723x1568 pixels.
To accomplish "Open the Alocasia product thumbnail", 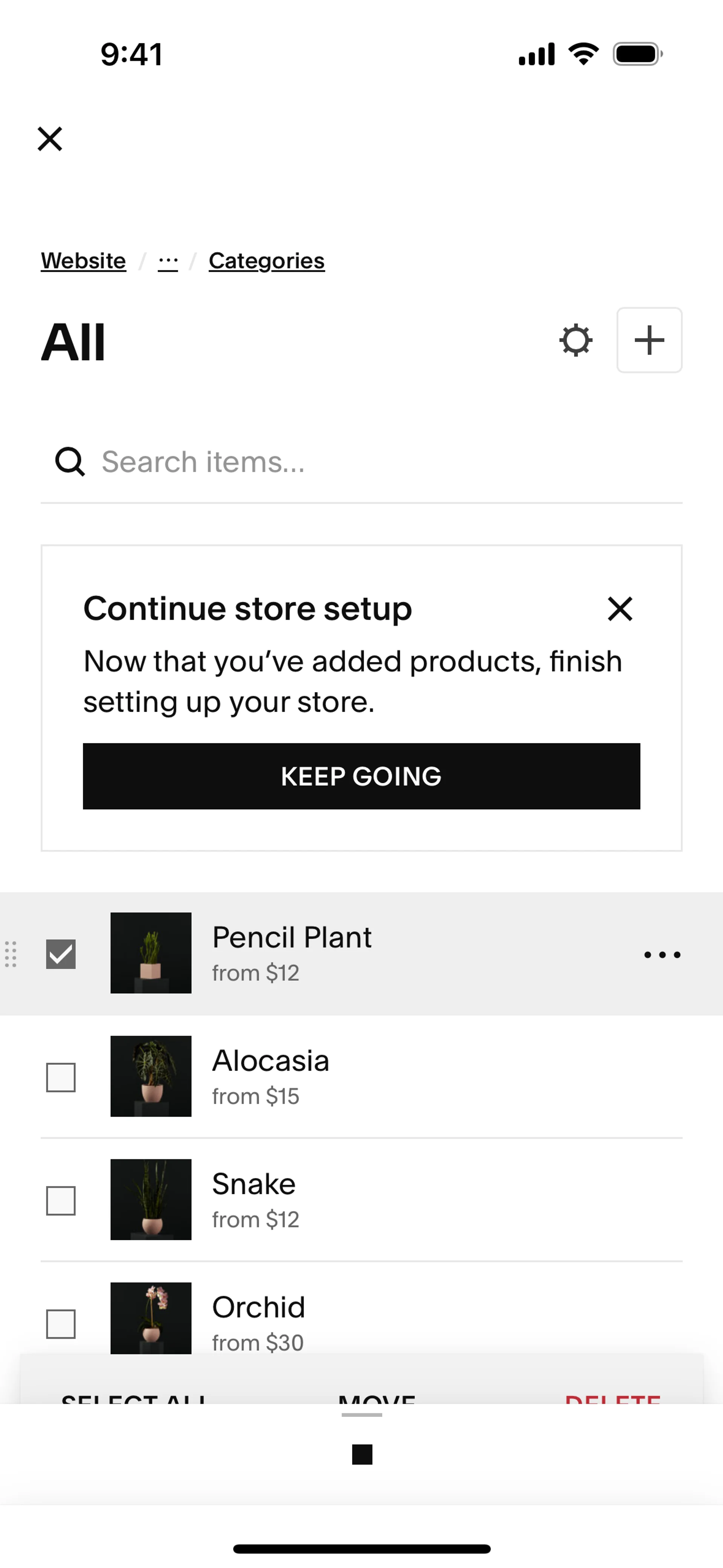I will click(151, 1076).
